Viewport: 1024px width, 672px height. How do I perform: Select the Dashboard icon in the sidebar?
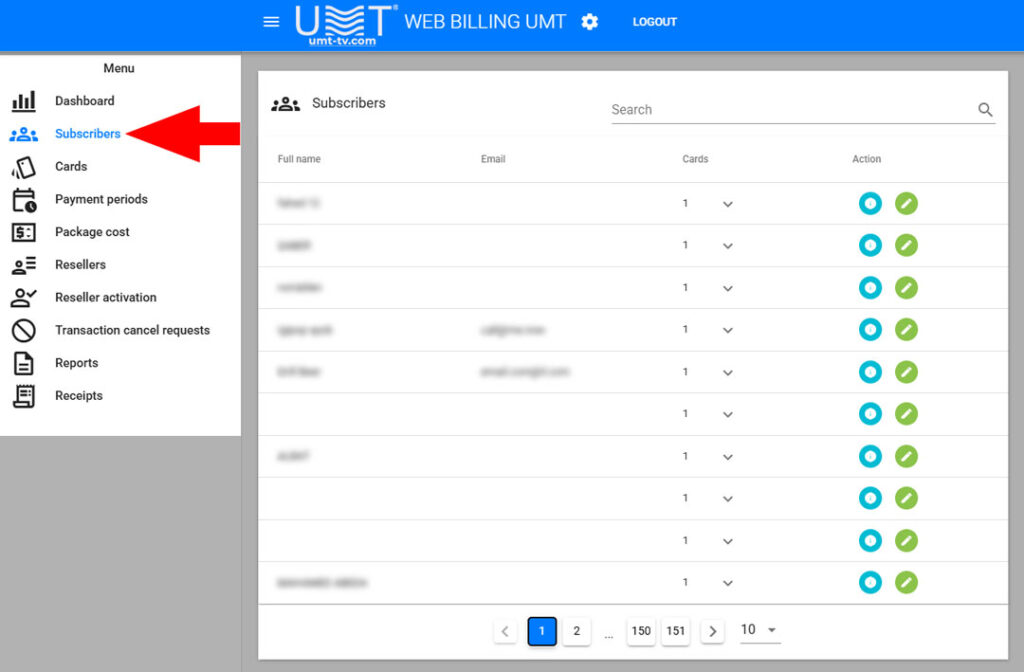[22, 101]
